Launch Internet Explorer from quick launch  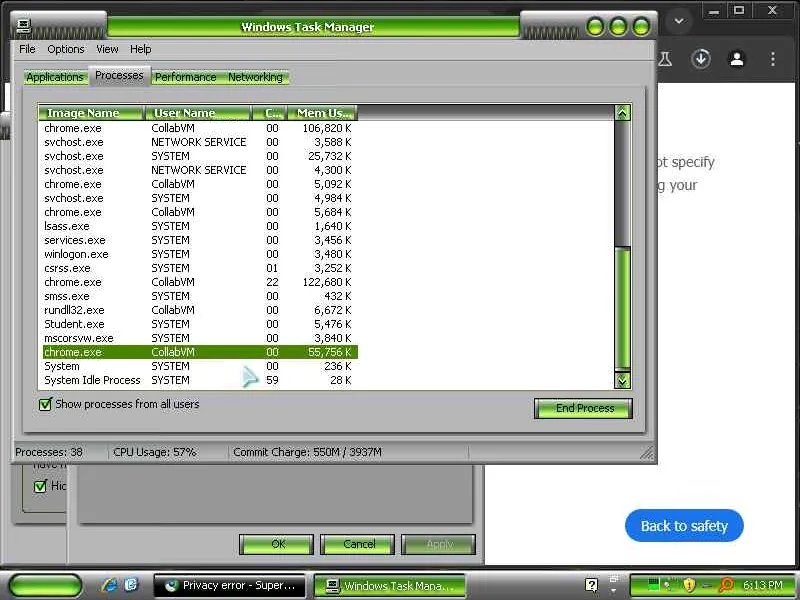109,585
